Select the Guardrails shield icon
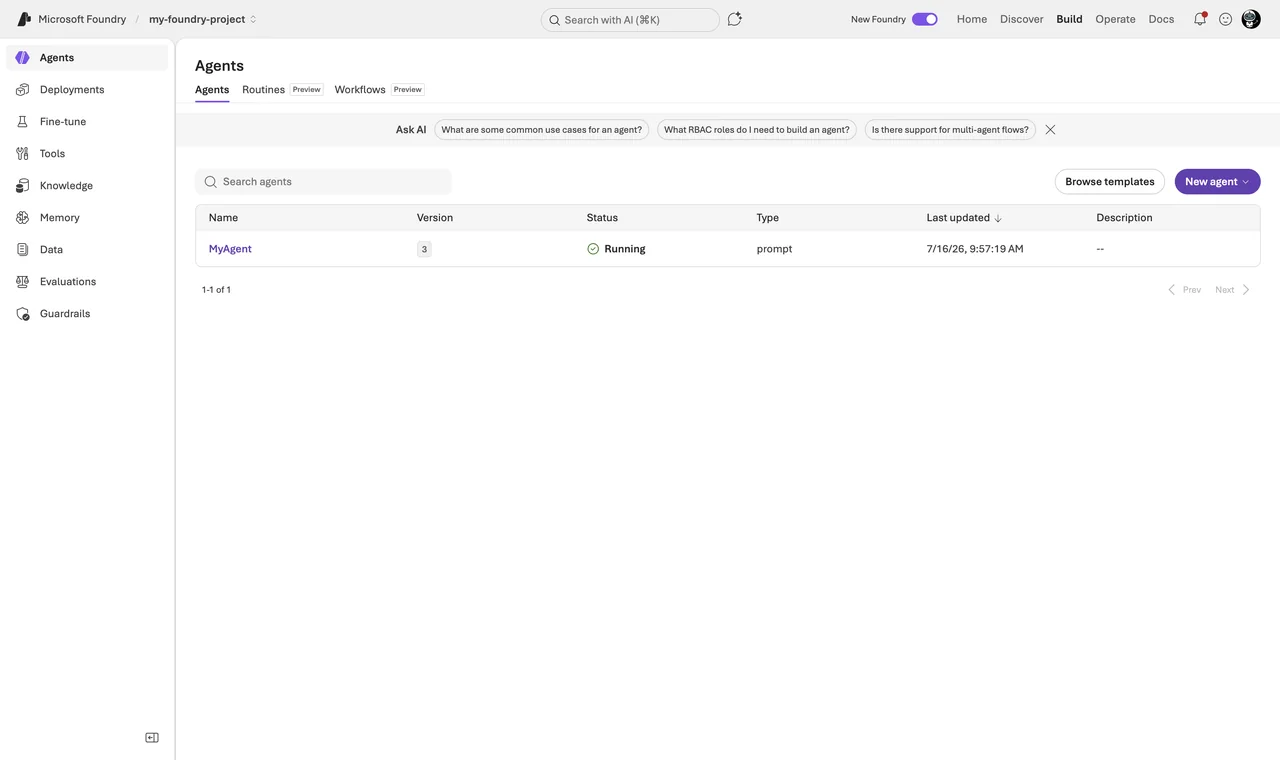1280x760 pixels. (23, 314)
